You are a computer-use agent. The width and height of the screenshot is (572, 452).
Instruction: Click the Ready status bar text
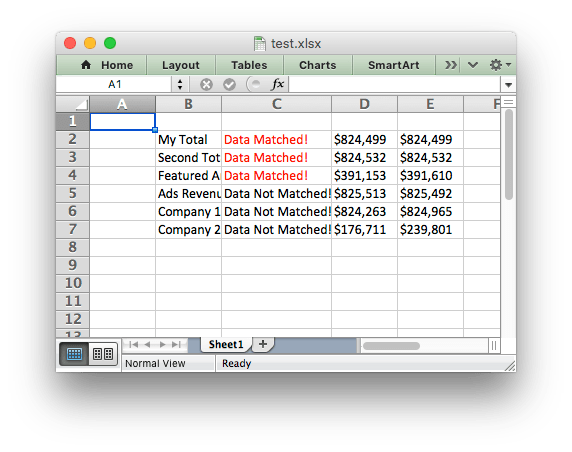236,364
